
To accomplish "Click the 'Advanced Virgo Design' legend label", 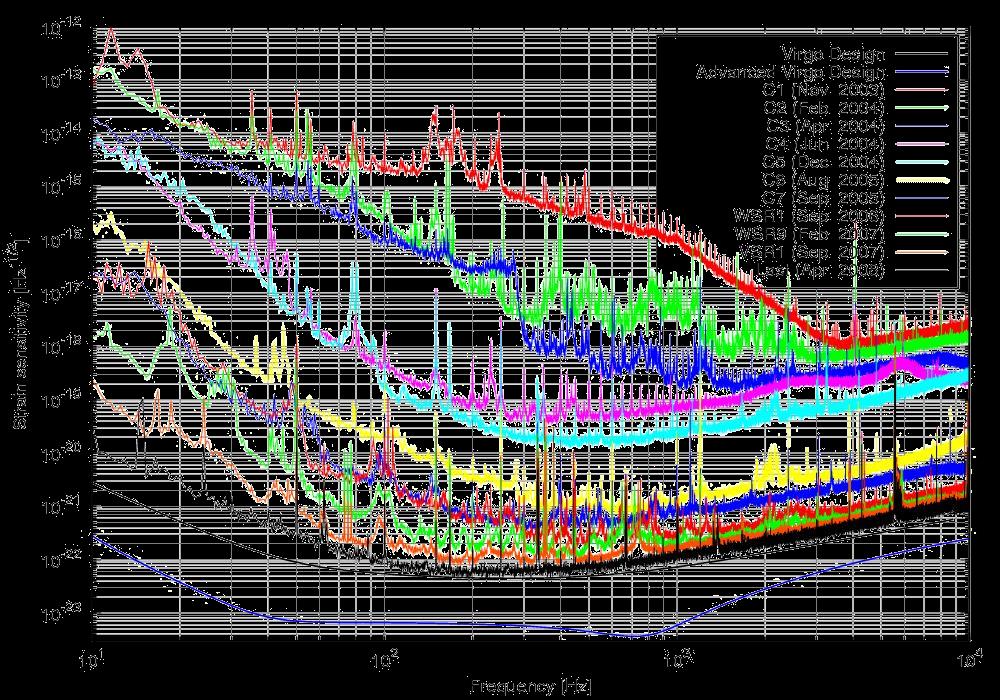I will (x=791, y=72).
